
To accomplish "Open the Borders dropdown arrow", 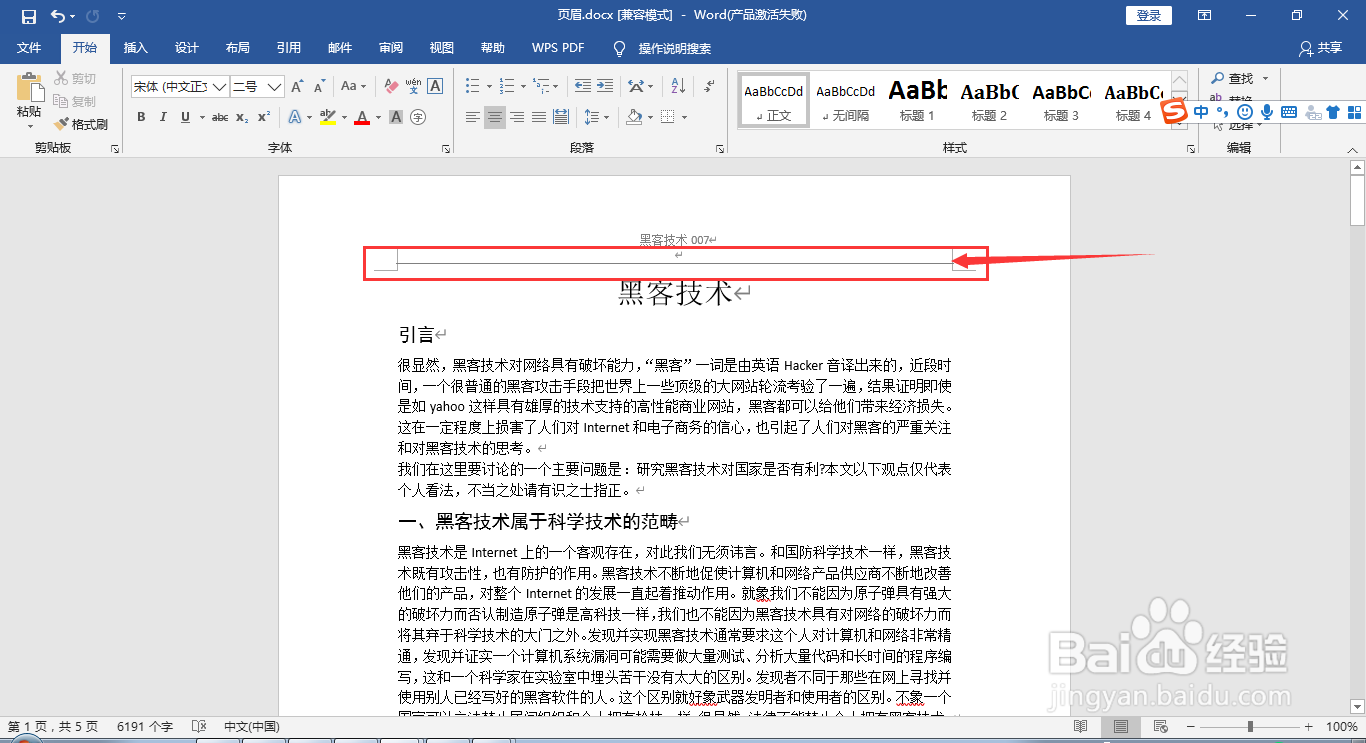I will (684, 117).
